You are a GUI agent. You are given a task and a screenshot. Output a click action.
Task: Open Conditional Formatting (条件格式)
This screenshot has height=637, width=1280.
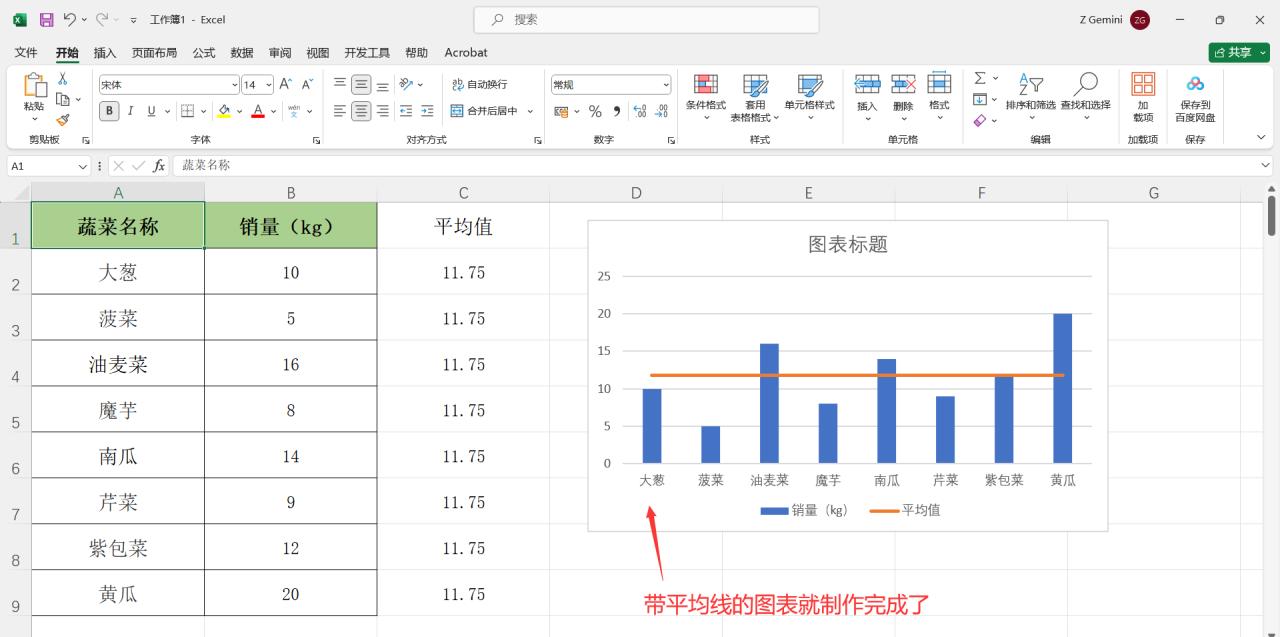pyautogui.click(x=706, y=96)
